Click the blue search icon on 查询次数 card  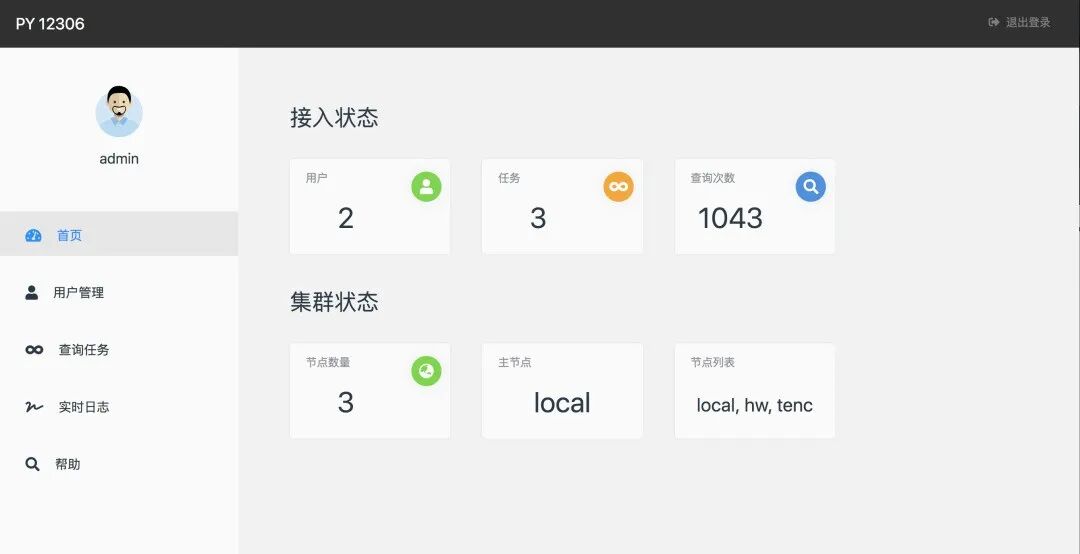(811, 187)
